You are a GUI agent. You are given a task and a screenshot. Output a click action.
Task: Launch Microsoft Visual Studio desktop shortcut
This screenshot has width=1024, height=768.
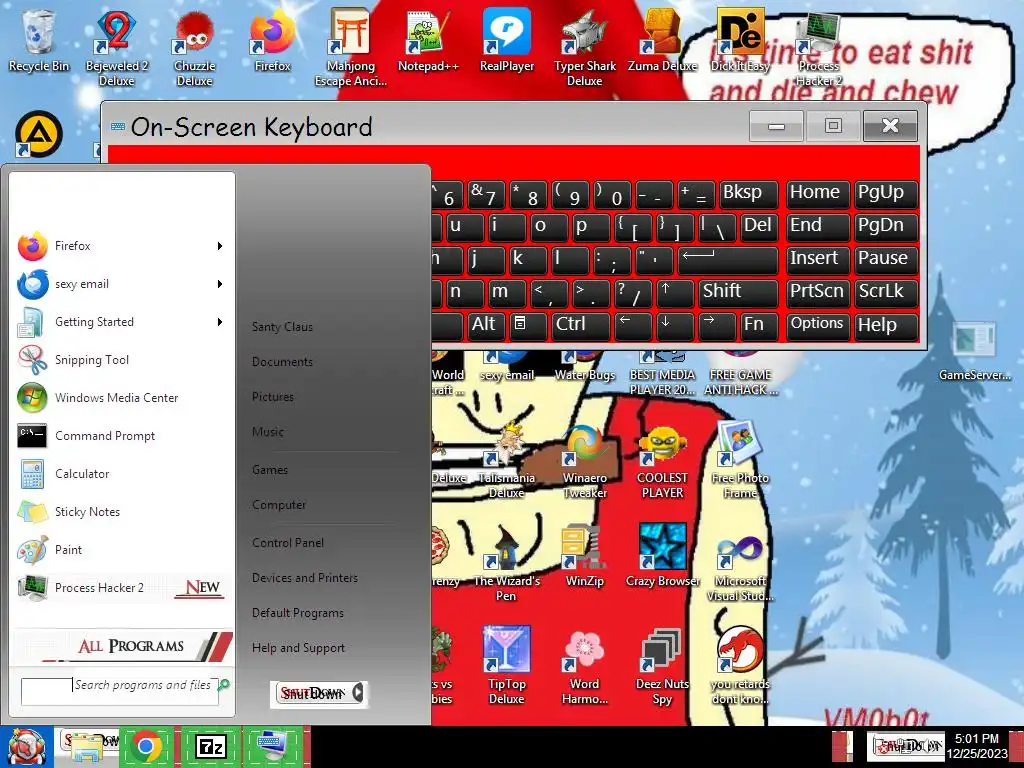coord(740,568)
